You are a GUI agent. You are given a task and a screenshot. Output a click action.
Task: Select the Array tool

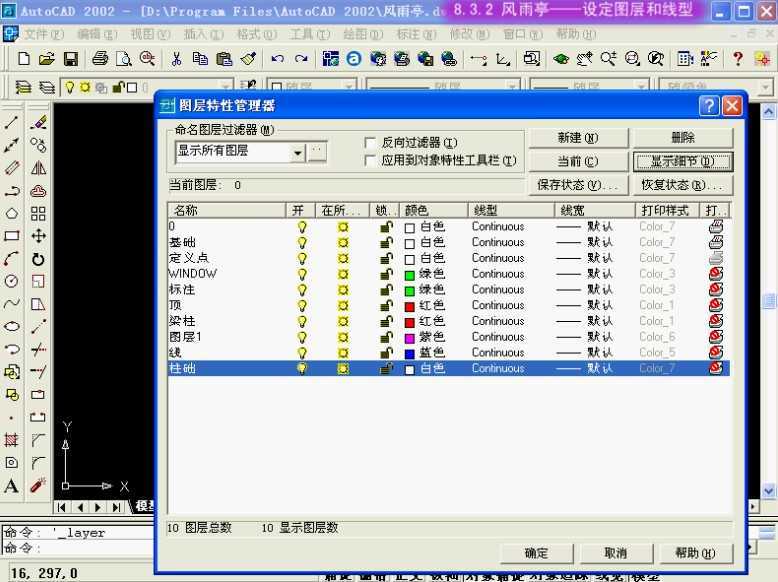pos(38,214)
